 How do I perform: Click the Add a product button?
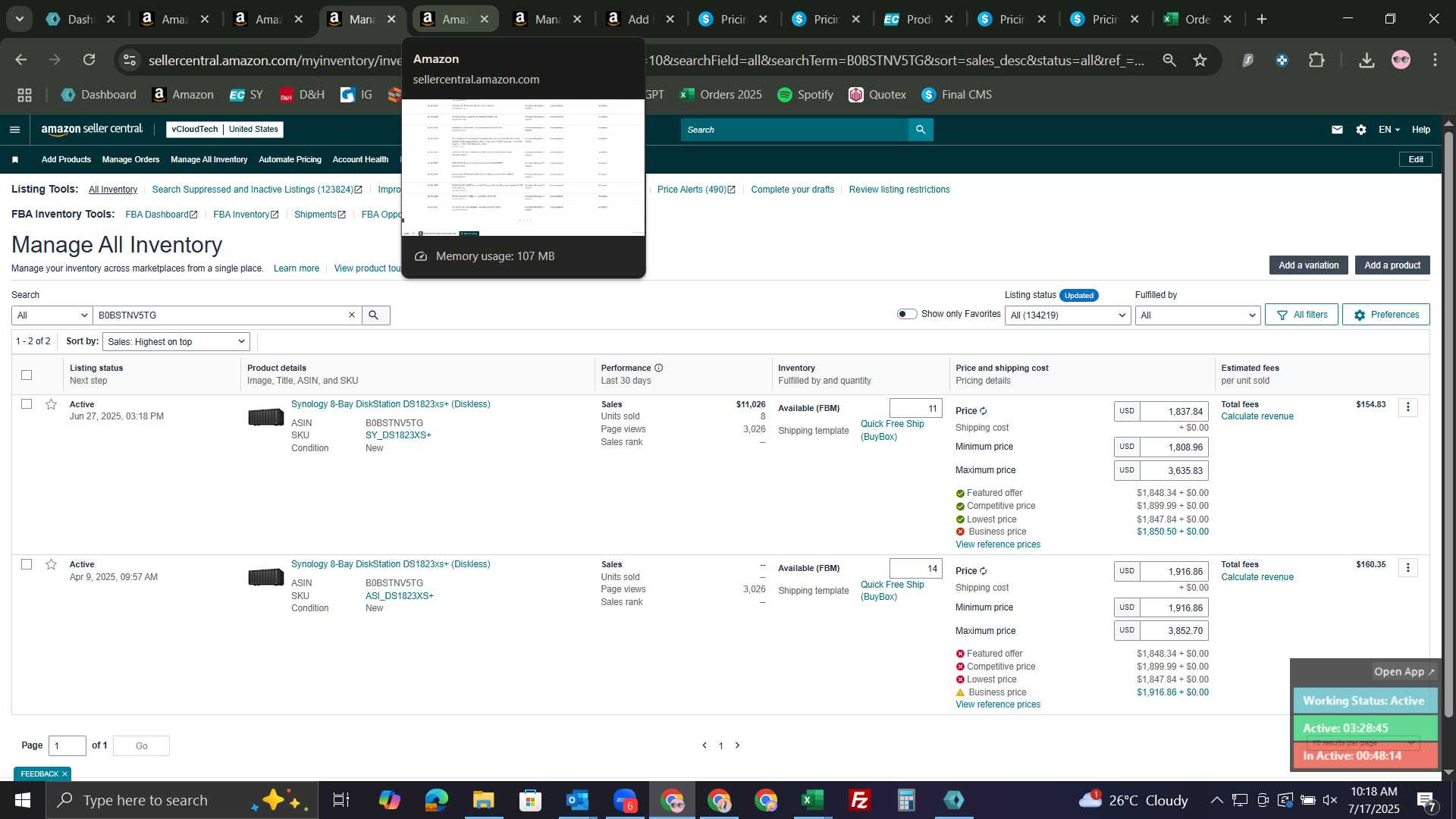pyautogui.click(x=1392, y=265)
